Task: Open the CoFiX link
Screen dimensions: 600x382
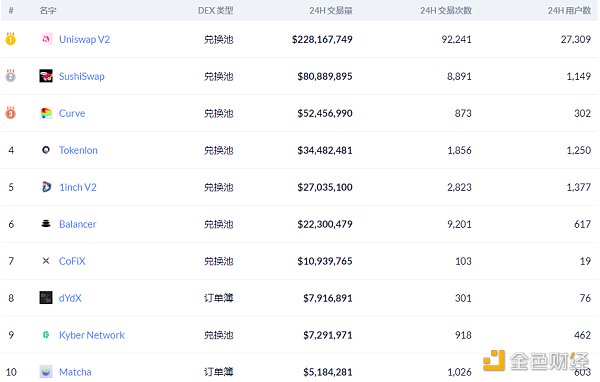Action: [x=72, y=261]
